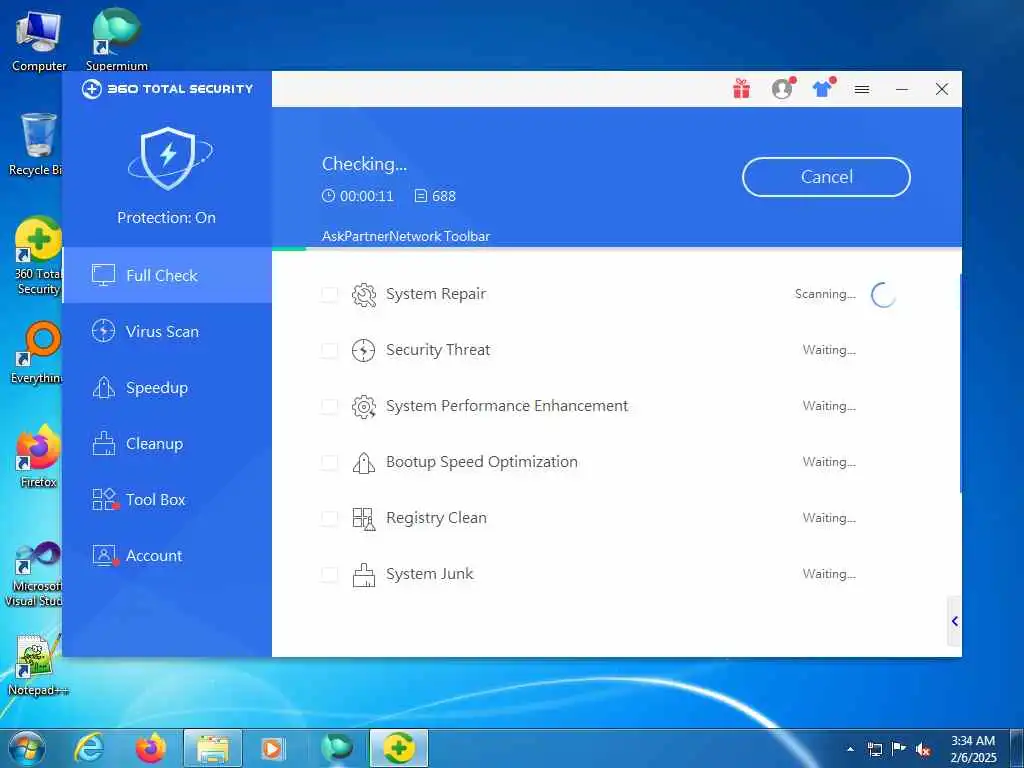Click the elapsed time 00:00:11

[x=366, y=196]
